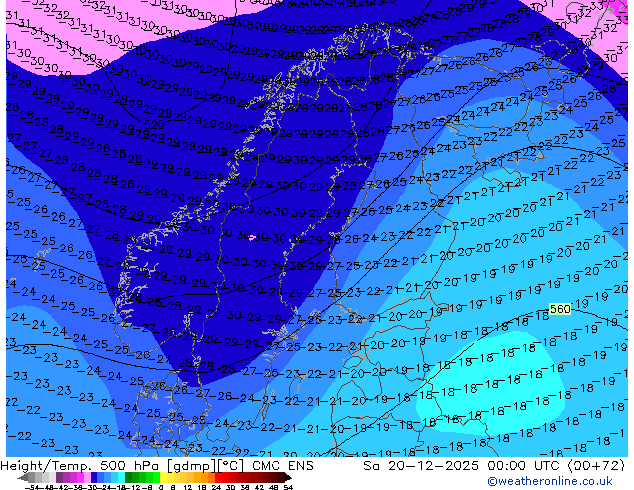The image size is (634, 490).
Task: Click the 560 height contour label
Action: tap(560, 309)
